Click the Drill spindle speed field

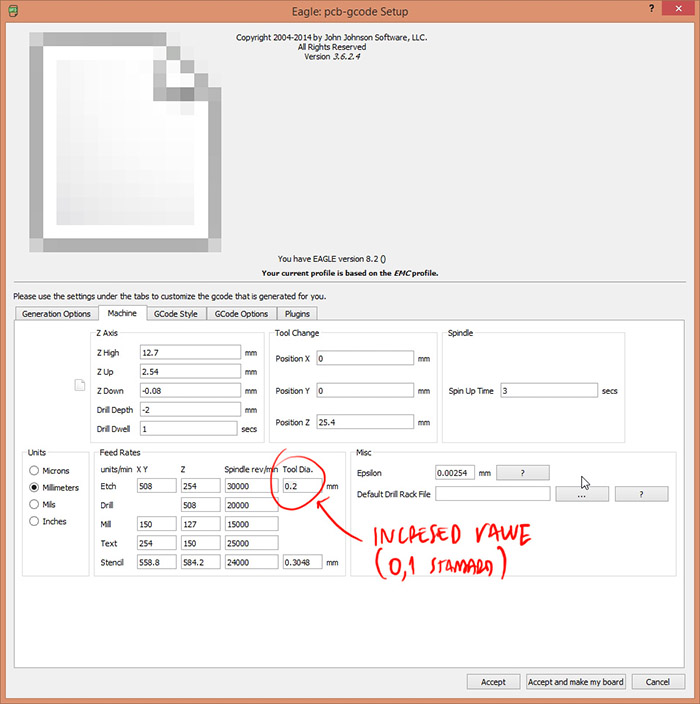(x=251, y=505)
